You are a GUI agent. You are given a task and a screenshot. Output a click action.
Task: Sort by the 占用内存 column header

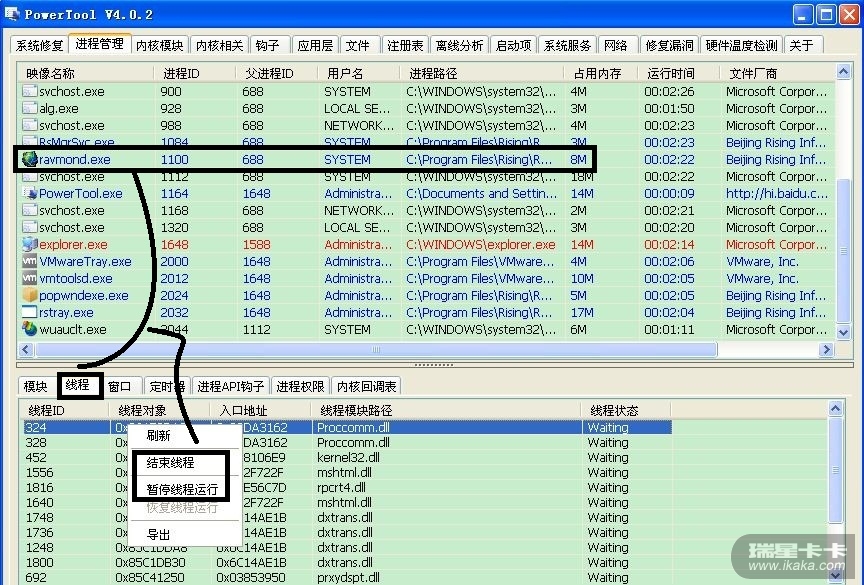tap(601, 73)
